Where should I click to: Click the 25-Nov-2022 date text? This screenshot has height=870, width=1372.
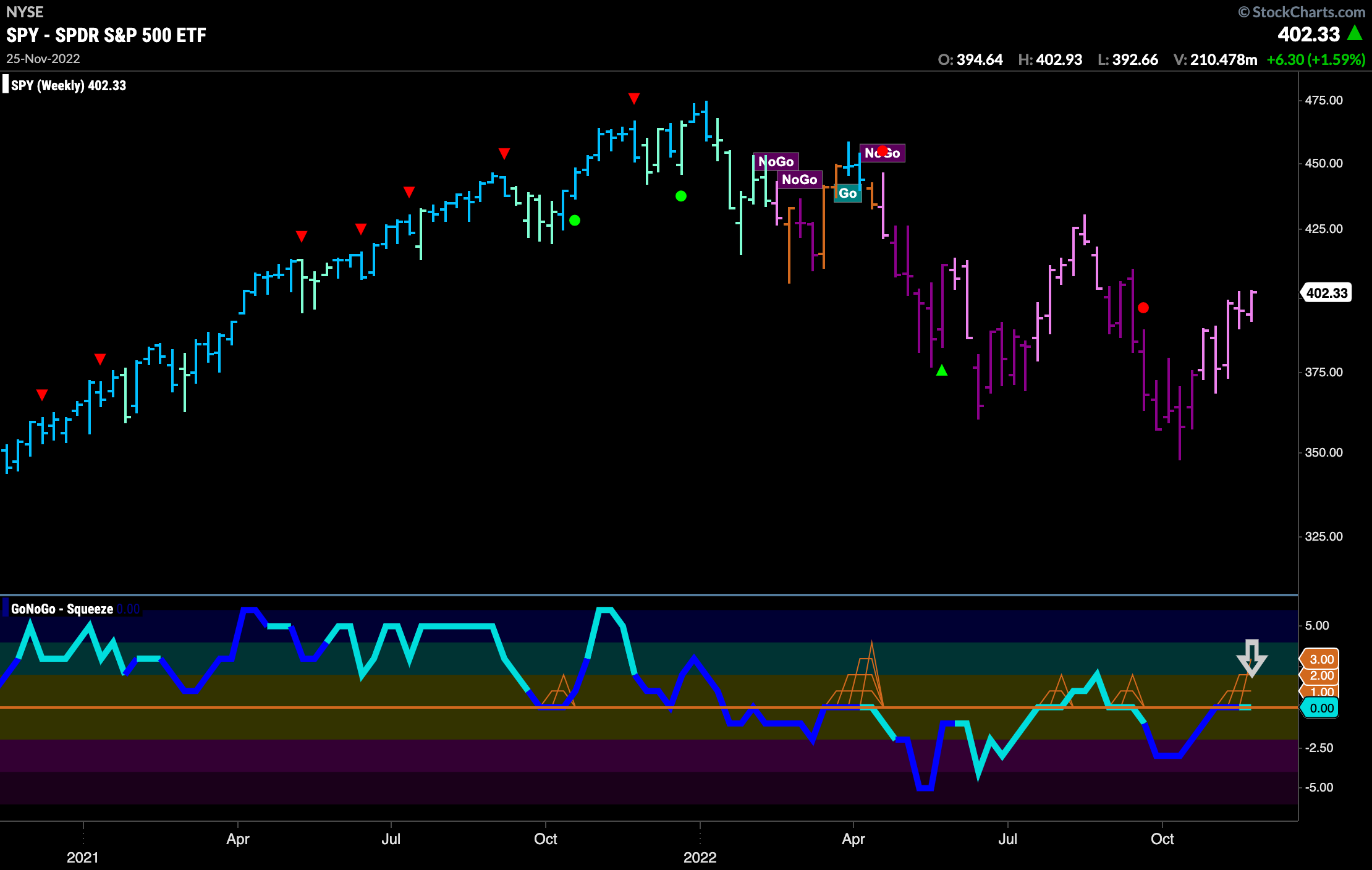tap(43, 59)
